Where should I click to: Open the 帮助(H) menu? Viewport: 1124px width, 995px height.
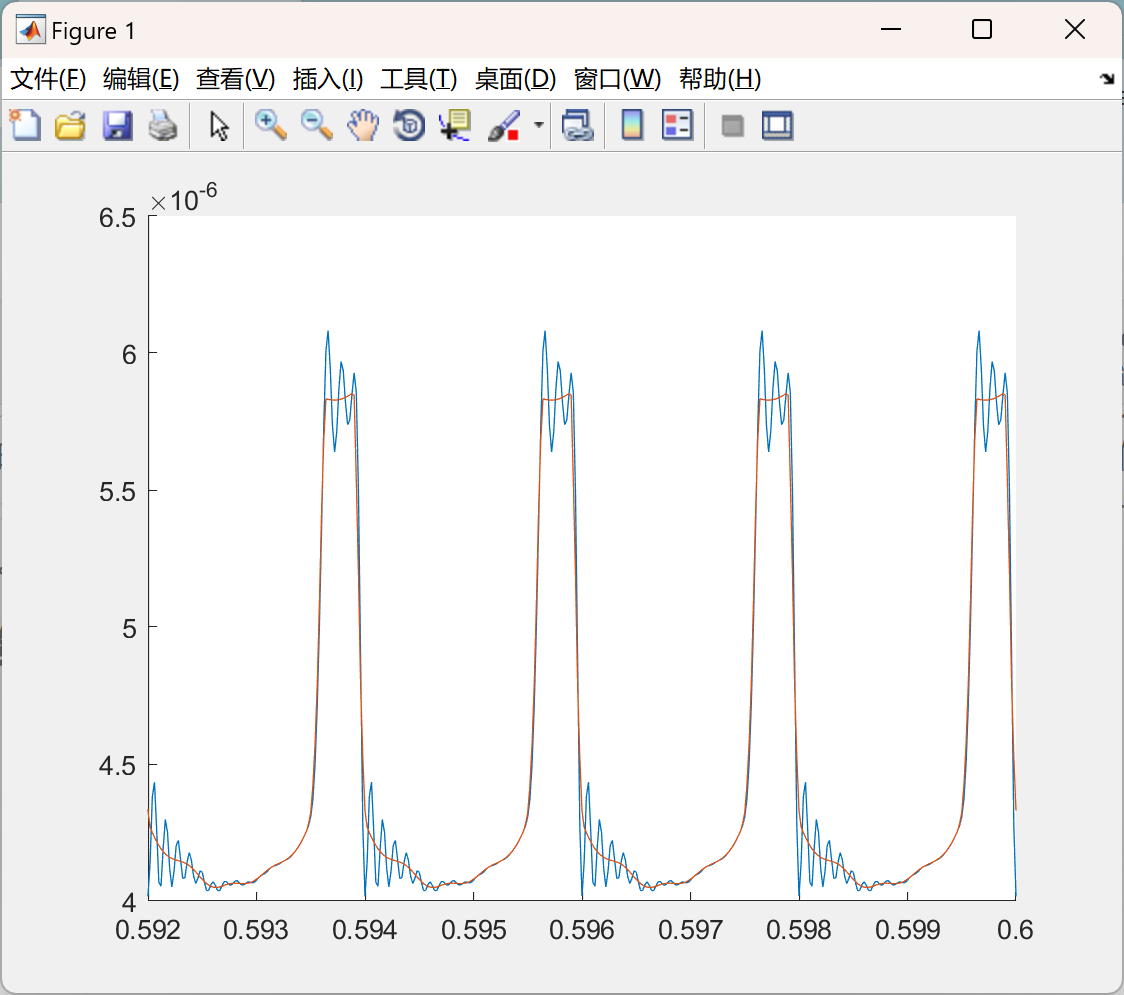(720, 79)
